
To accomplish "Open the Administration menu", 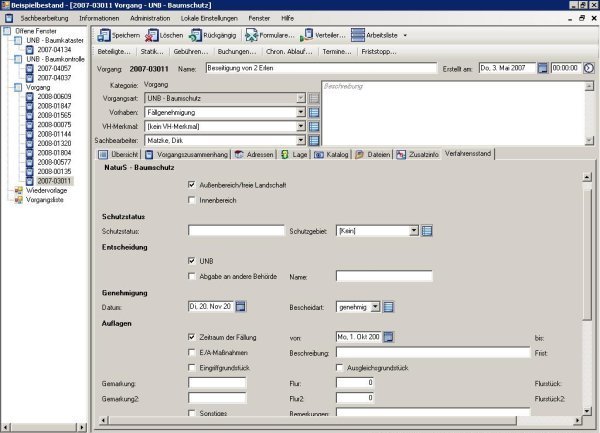I will tap(150, 18).
